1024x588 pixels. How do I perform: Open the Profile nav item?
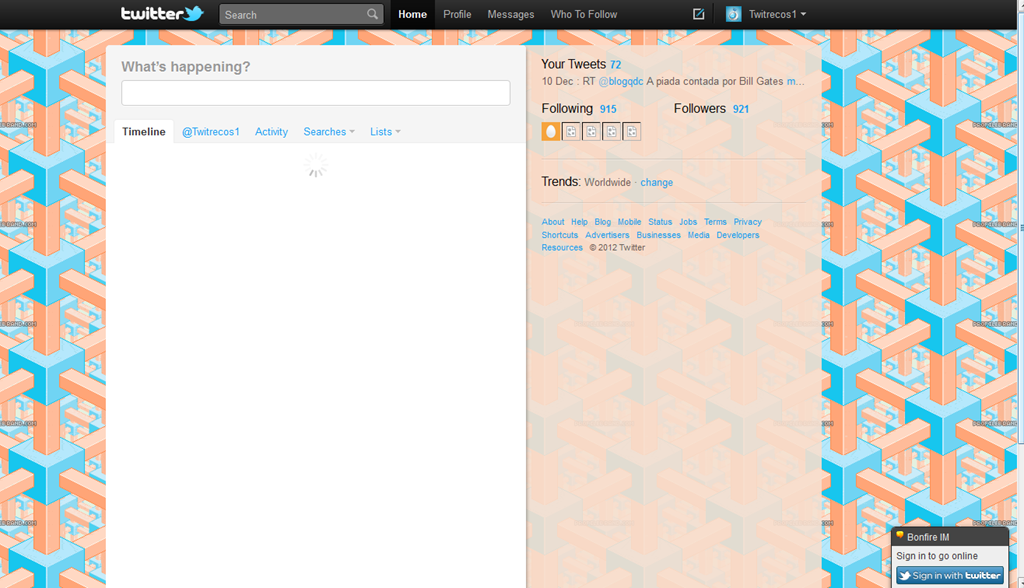tap(457, 14)
